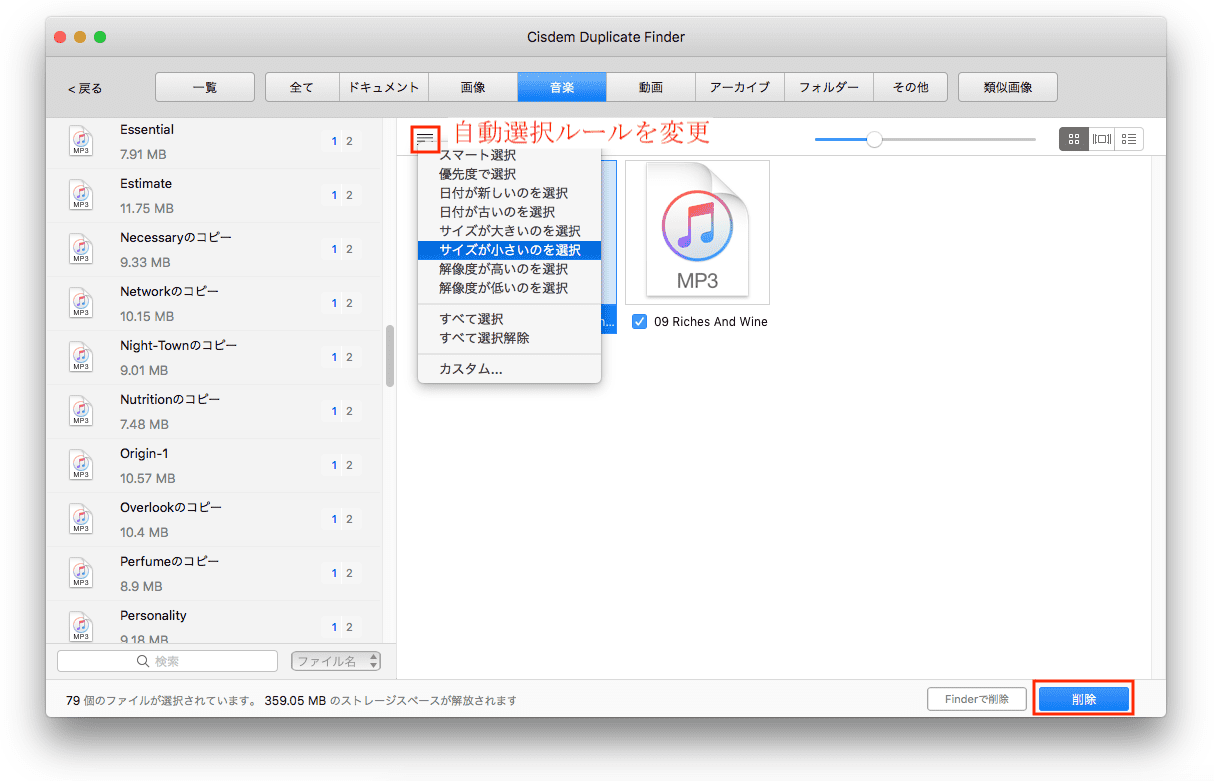1214x781 pixels.
Task: Open the 09 Riches And Wine thumbnail
Action: pyautogui.click(x=697, y=232)
